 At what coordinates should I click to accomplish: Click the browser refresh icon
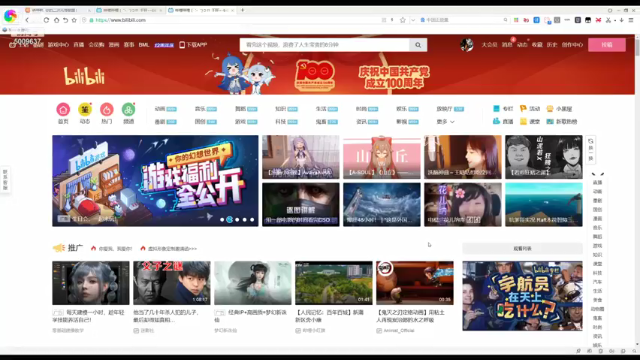[x=46, y=20]
